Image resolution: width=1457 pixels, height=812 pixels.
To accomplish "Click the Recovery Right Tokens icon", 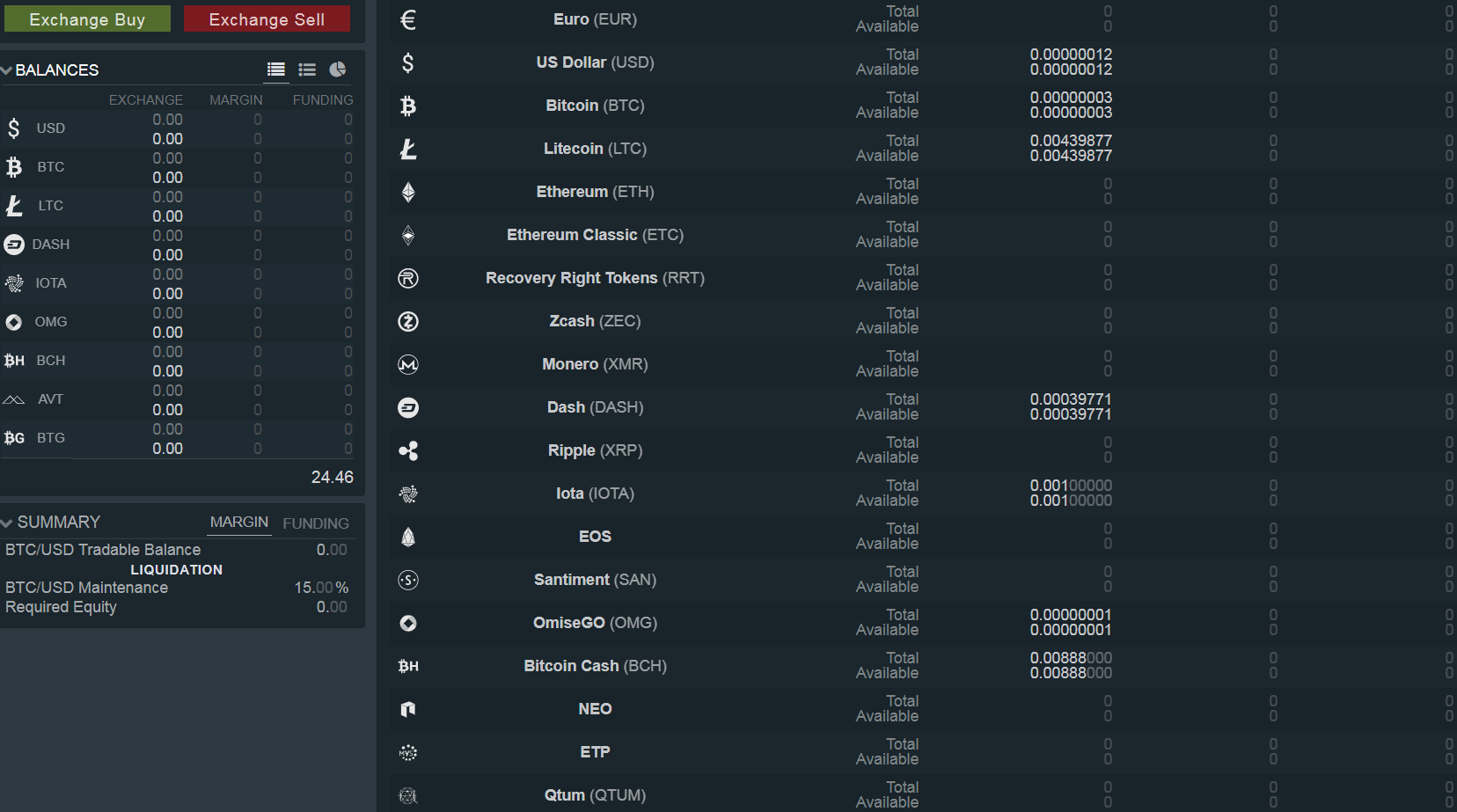I will pyautogui.click(x=408, y=278).
